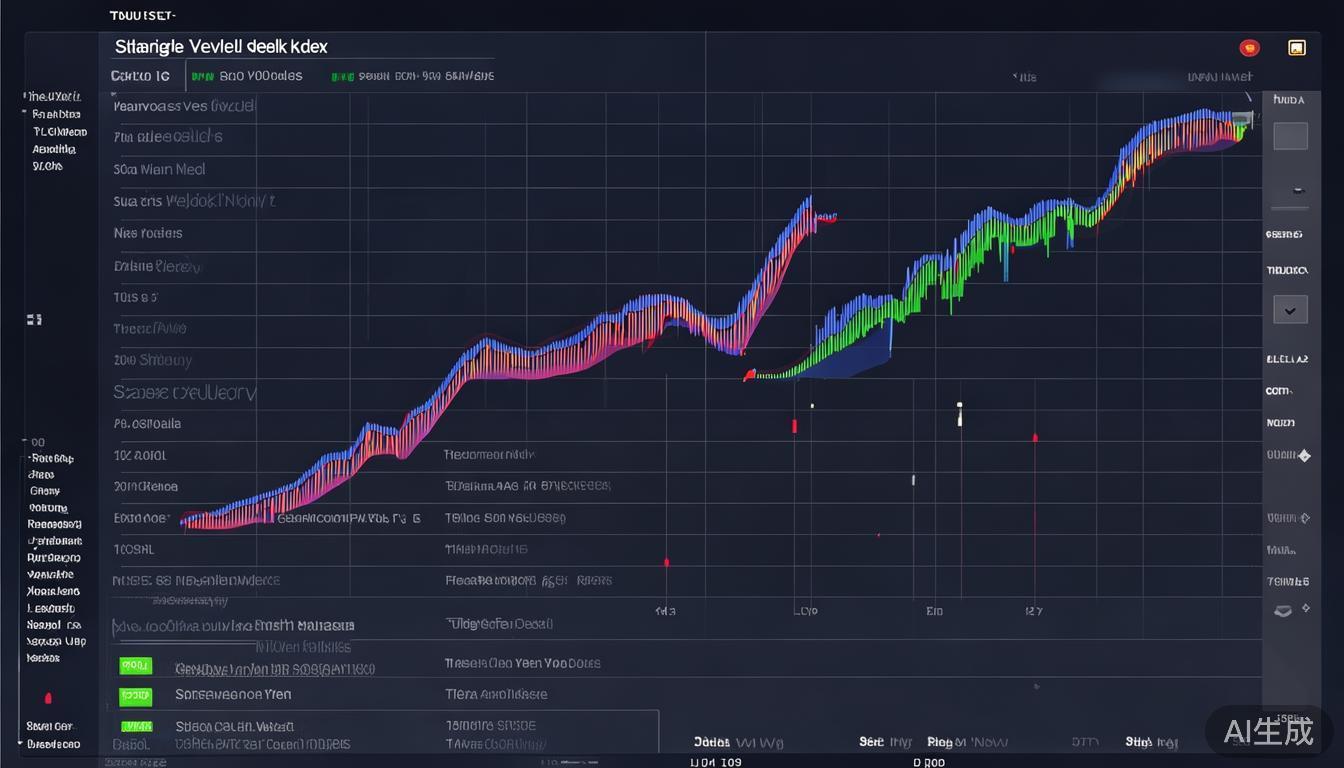
Task: Open the chevron dropdown in right panel
Action: coord(1290,310)
